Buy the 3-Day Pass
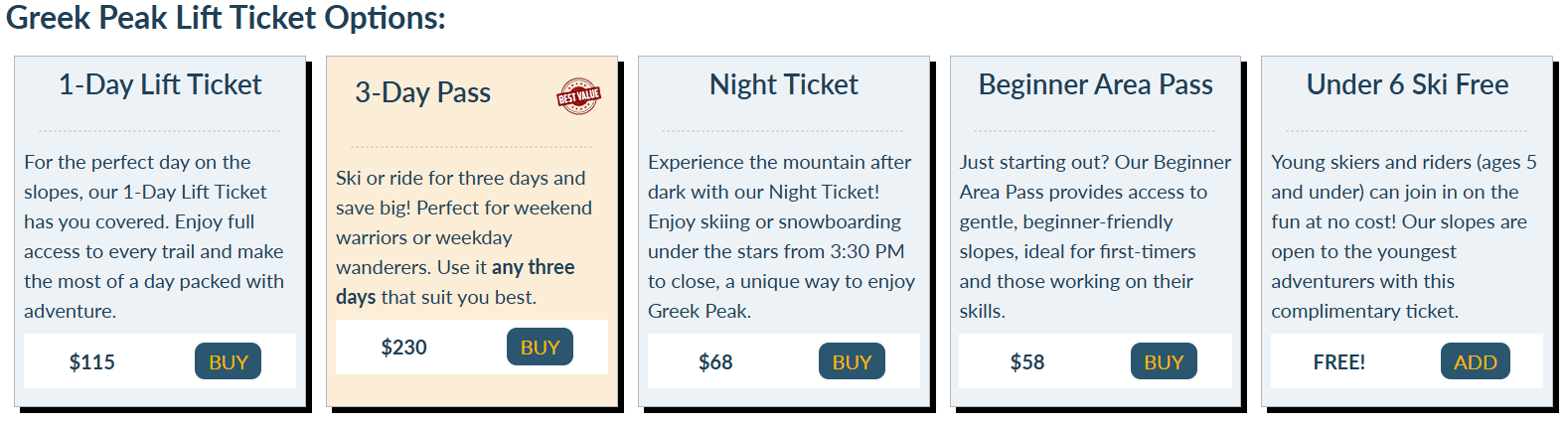This screenshot has height=423, width=1568. tap(541, 347)
